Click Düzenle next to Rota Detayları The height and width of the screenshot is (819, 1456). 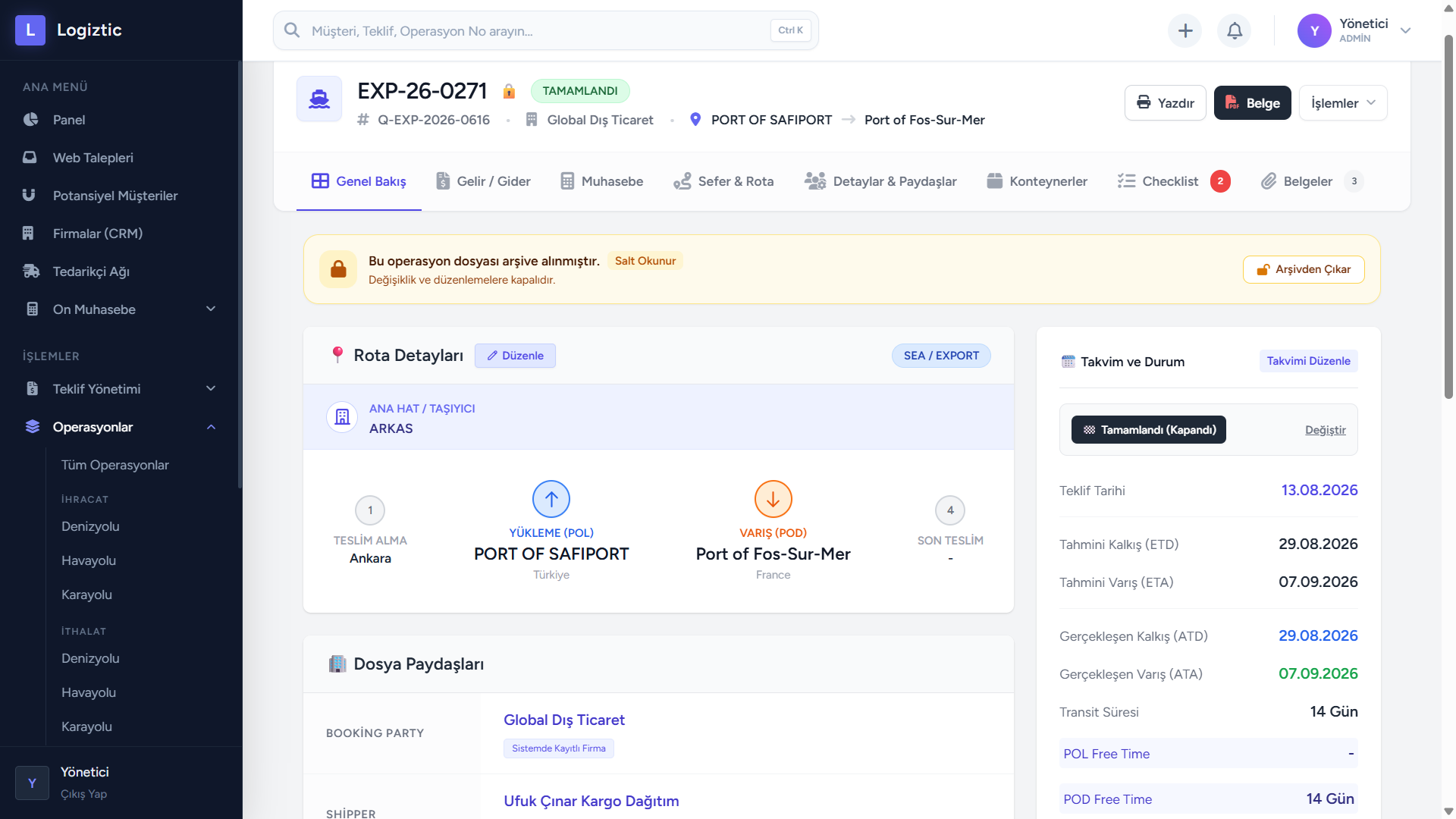click(515, 356)
